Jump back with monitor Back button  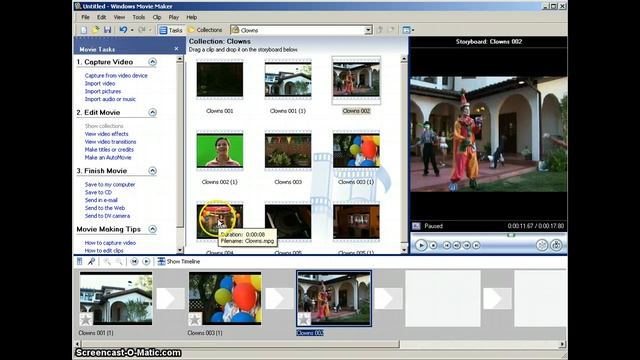447,245
